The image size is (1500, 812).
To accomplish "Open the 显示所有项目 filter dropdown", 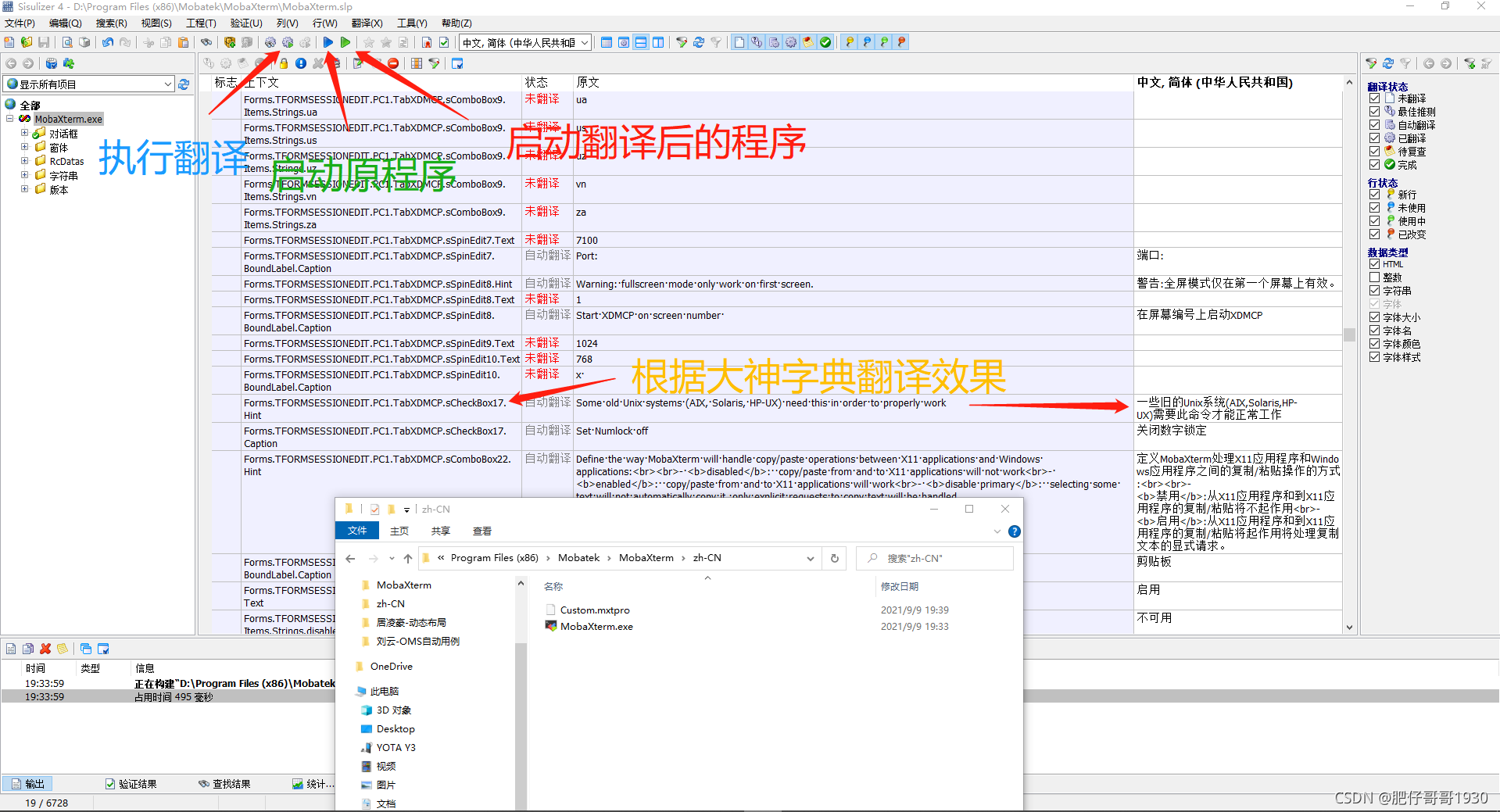I will [x=167, y=84].
